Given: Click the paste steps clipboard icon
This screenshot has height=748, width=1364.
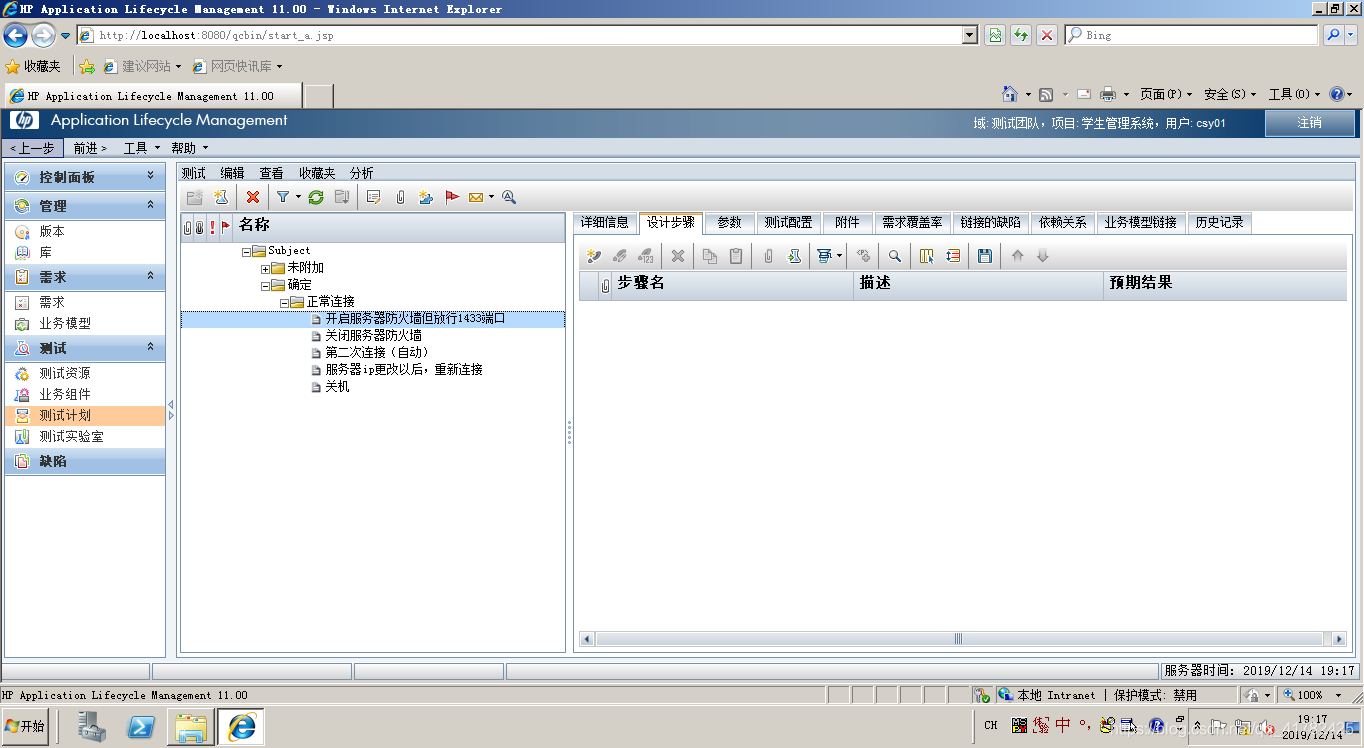Looking at the screenshot, I should coord(736,256).
